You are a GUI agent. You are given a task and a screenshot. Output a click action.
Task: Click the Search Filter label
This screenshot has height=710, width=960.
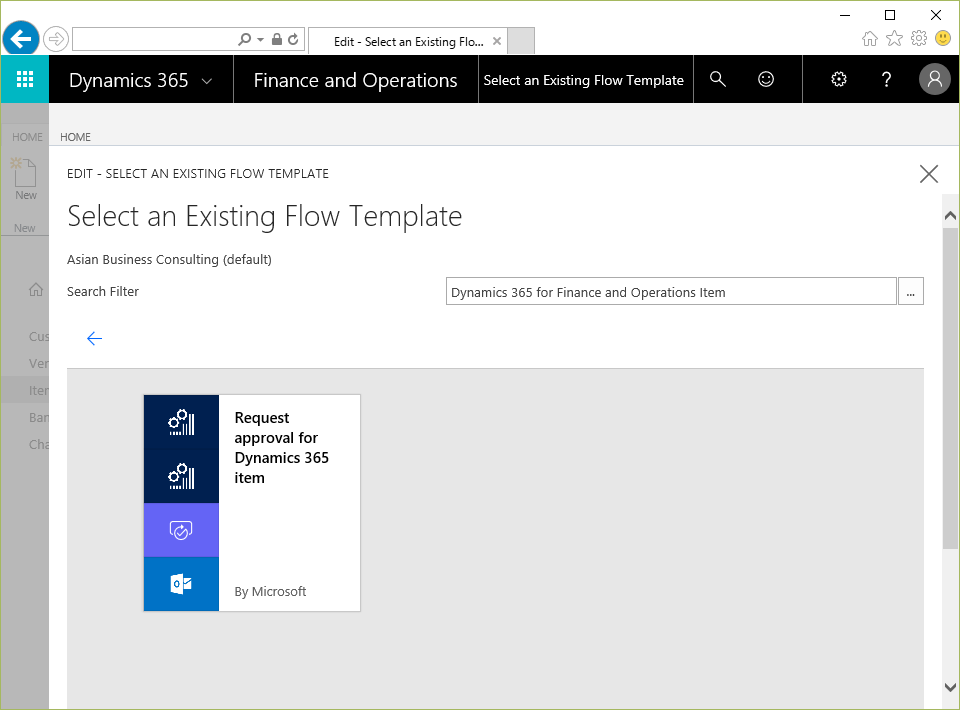tap(103, 291)
